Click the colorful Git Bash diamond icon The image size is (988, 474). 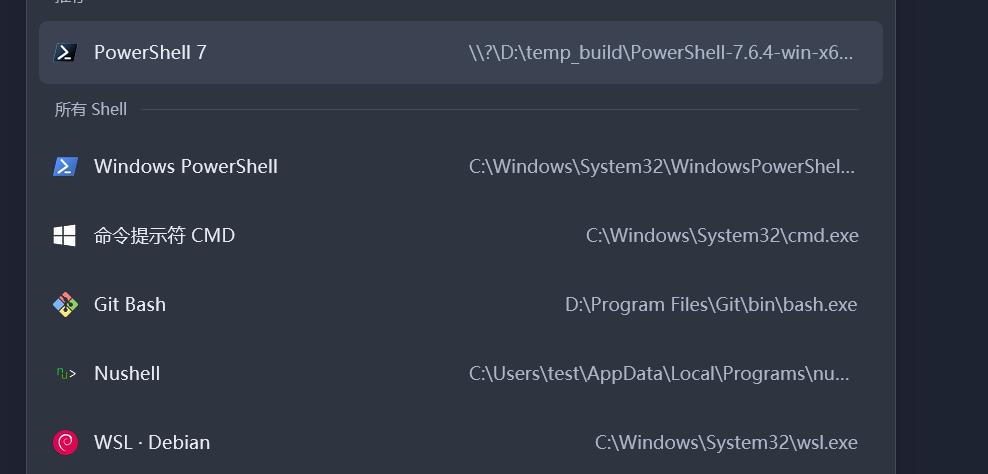pyautogui.click(x=65, y=304)
